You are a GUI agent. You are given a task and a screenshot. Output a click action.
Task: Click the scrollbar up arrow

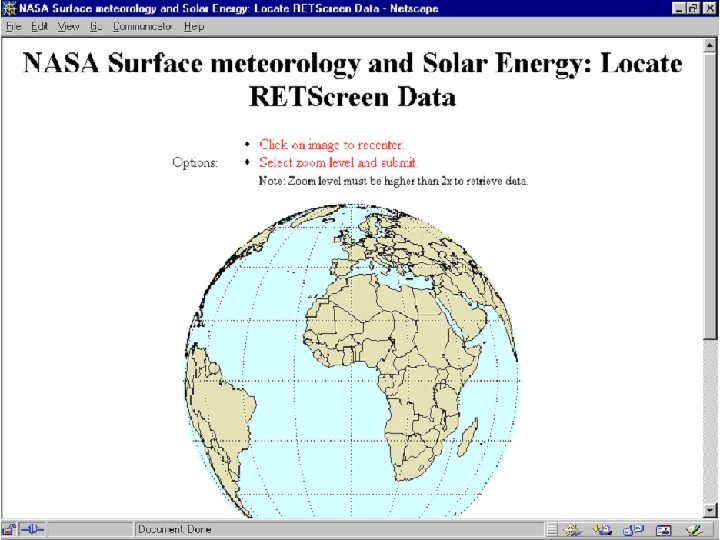[710, 45]
